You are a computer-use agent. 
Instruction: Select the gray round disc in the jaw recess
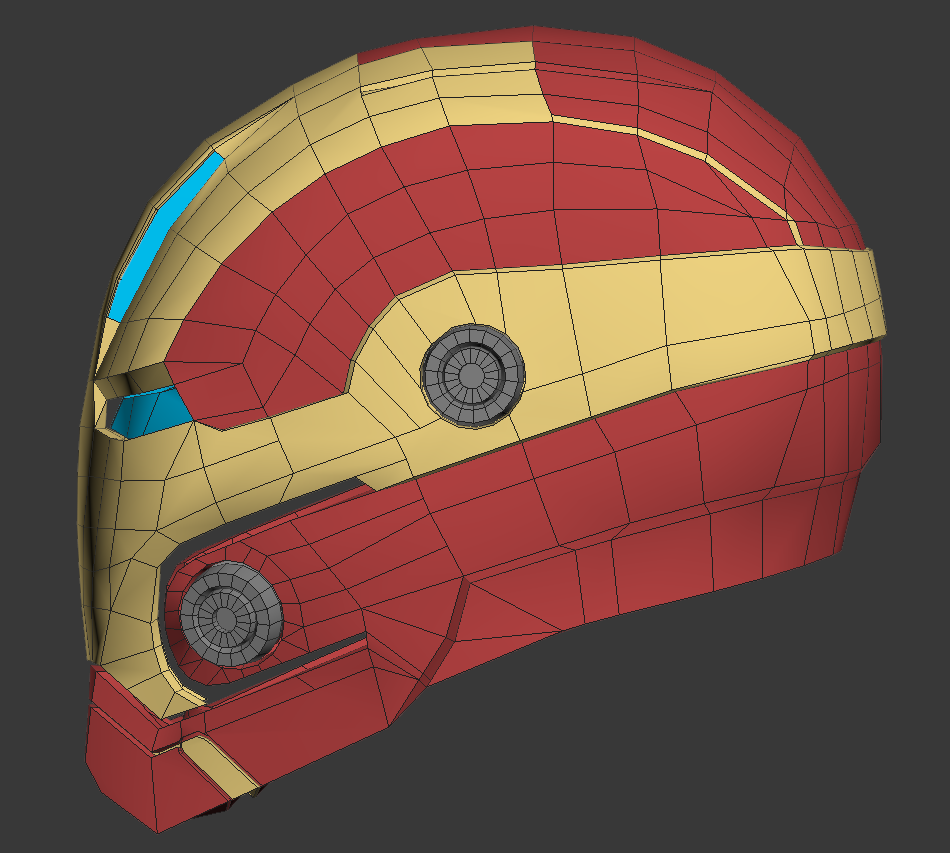231,614
